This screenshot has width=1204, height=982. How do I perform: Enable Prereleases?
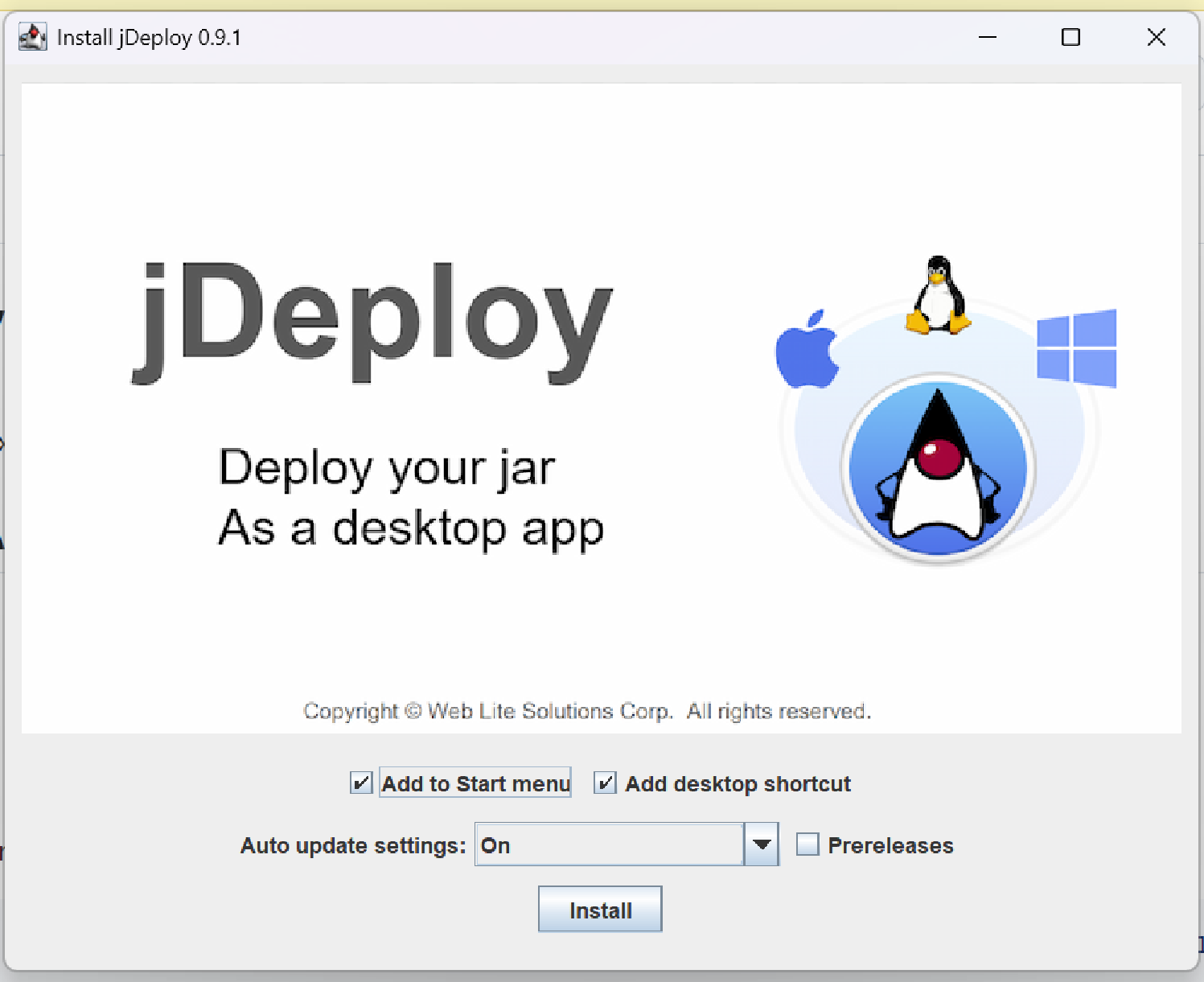807,844
